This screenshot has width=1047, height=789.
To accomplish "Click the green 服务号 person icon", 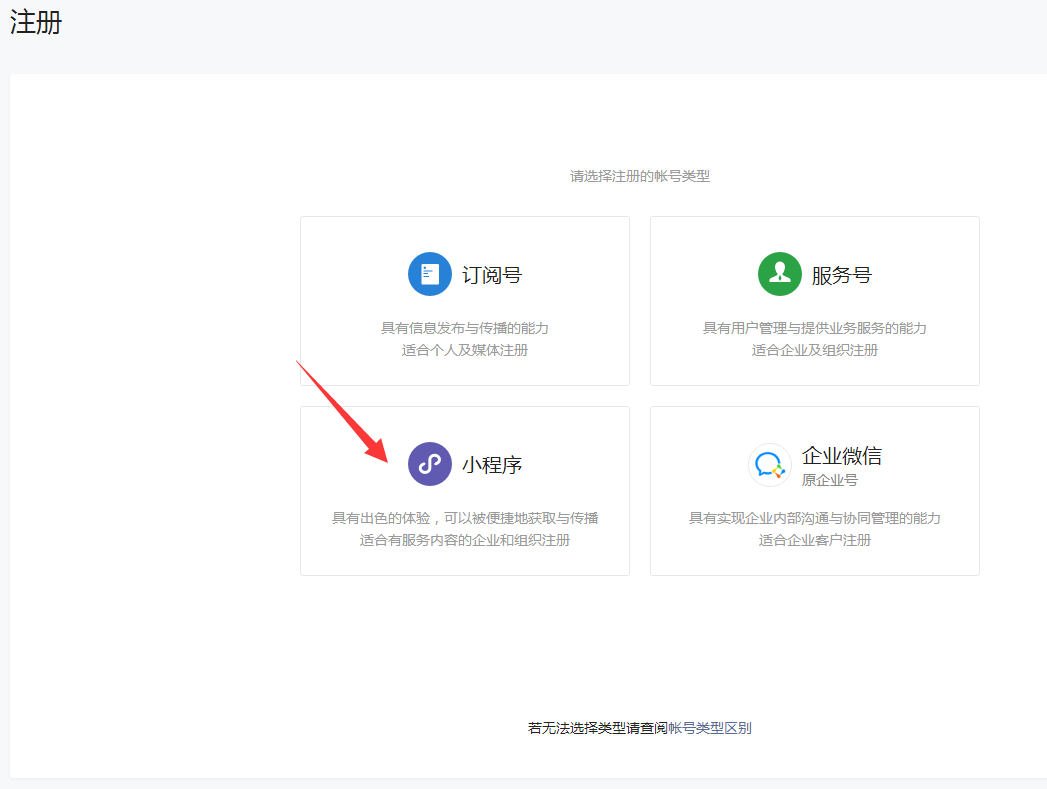I will (780, 274).
